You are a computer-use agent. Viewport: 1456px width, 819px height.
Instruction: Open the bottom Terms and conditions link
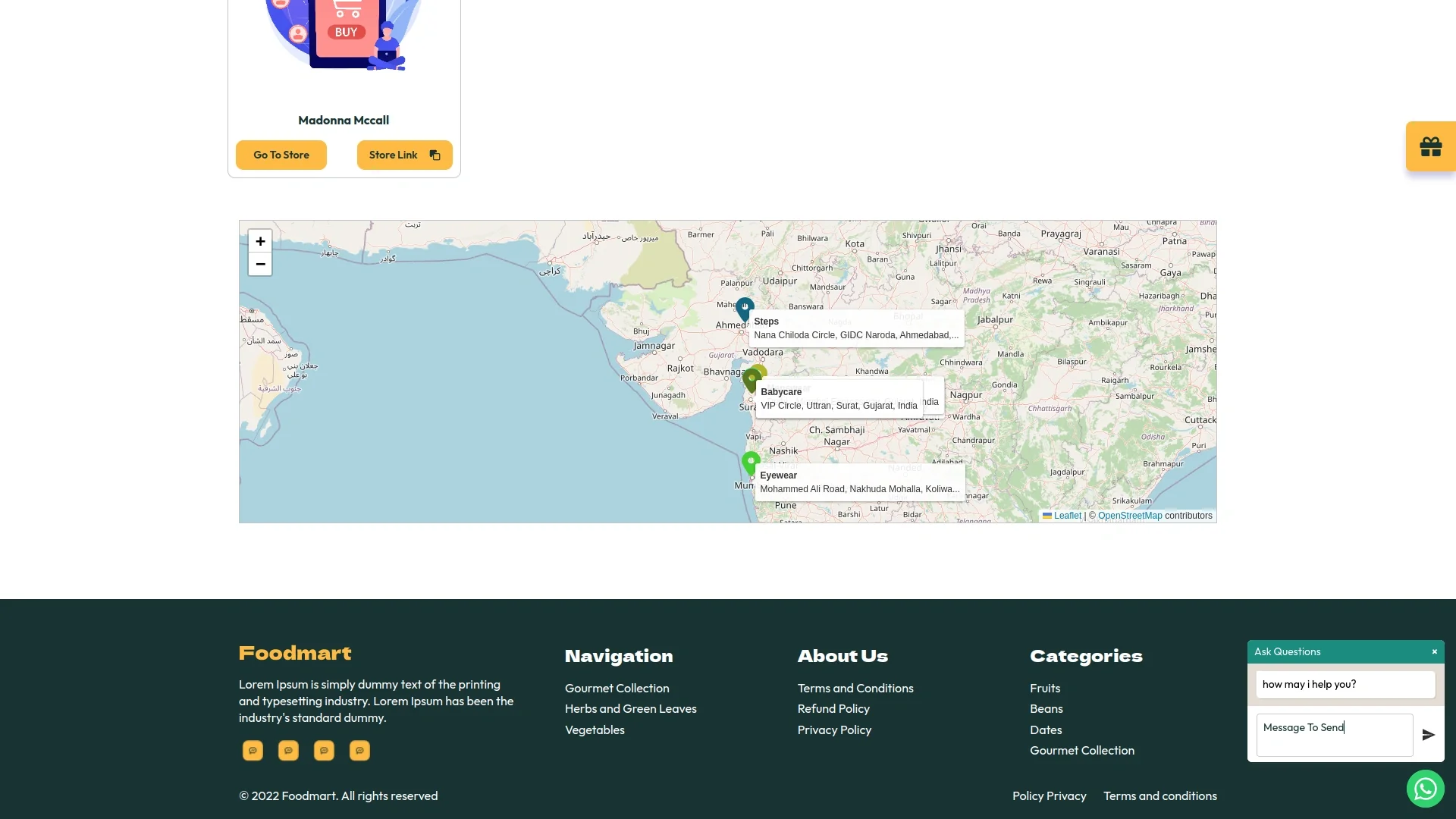click(x=1159, y=796)
